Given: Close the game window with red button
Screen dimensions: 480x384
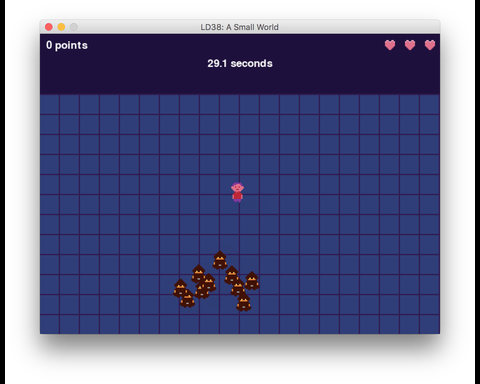Looking at the screenshot, I should pyautogui.click(x=49, y=27).
